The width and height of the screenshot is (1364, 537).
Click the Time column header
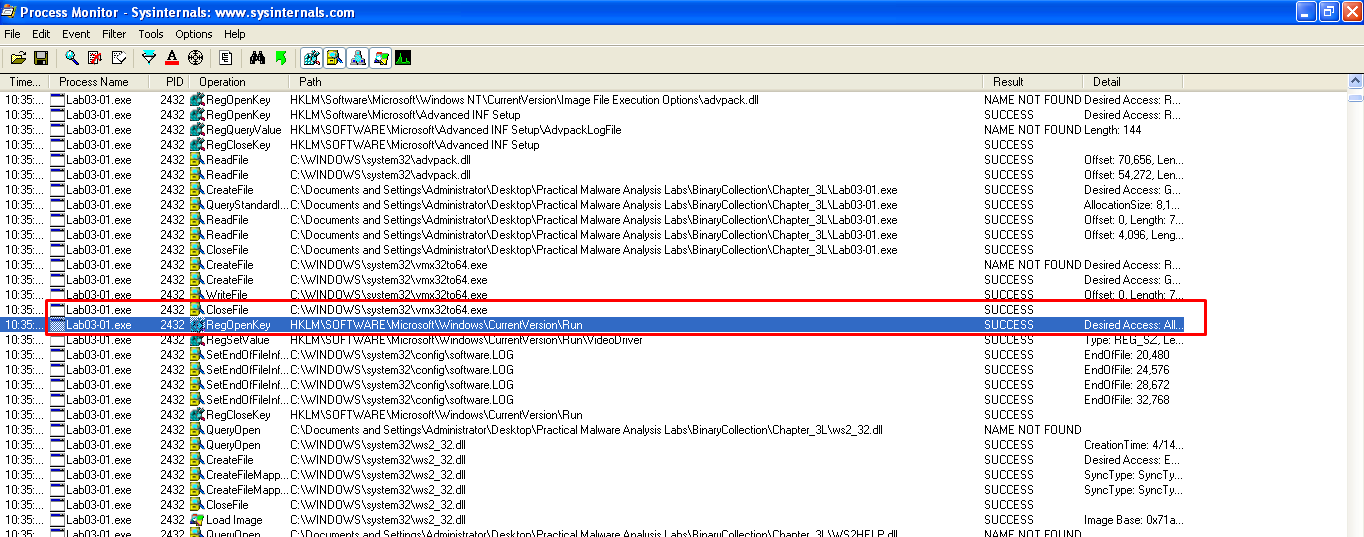pos(24,82)
